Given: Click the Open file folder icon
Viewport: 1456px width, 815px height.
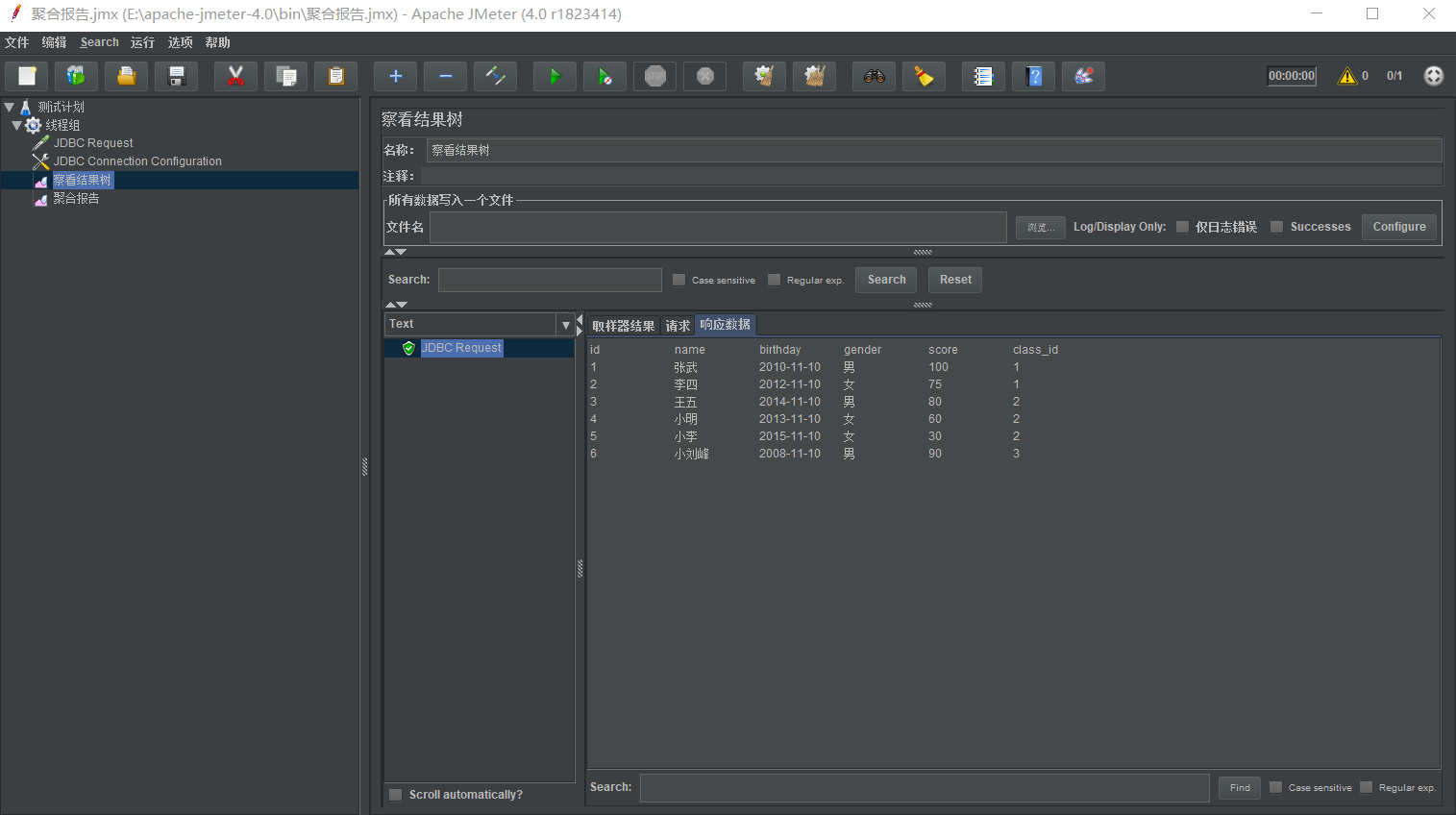Looking at the screenshot, I should [x=127, y=76].
